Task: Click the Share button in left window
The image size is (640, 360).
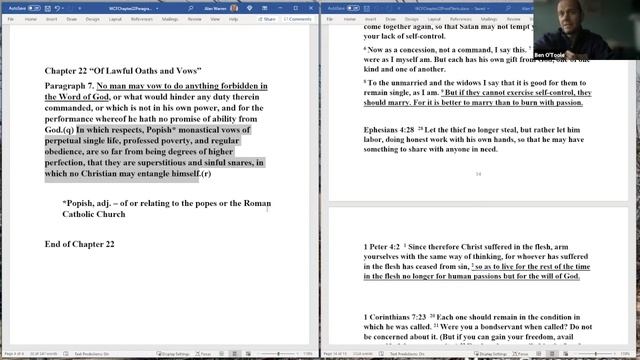Action: coord(267,19)
